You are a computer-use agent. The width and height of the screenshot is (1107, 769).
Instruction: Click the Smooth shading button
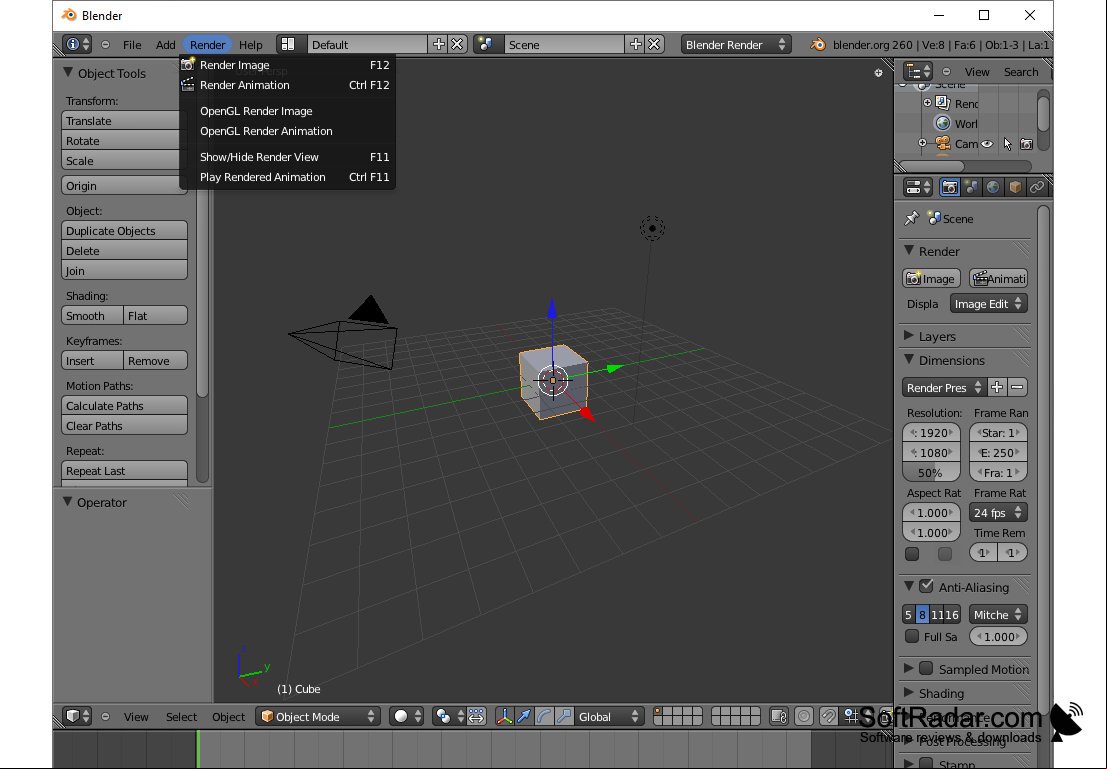[x=92, y=316]
